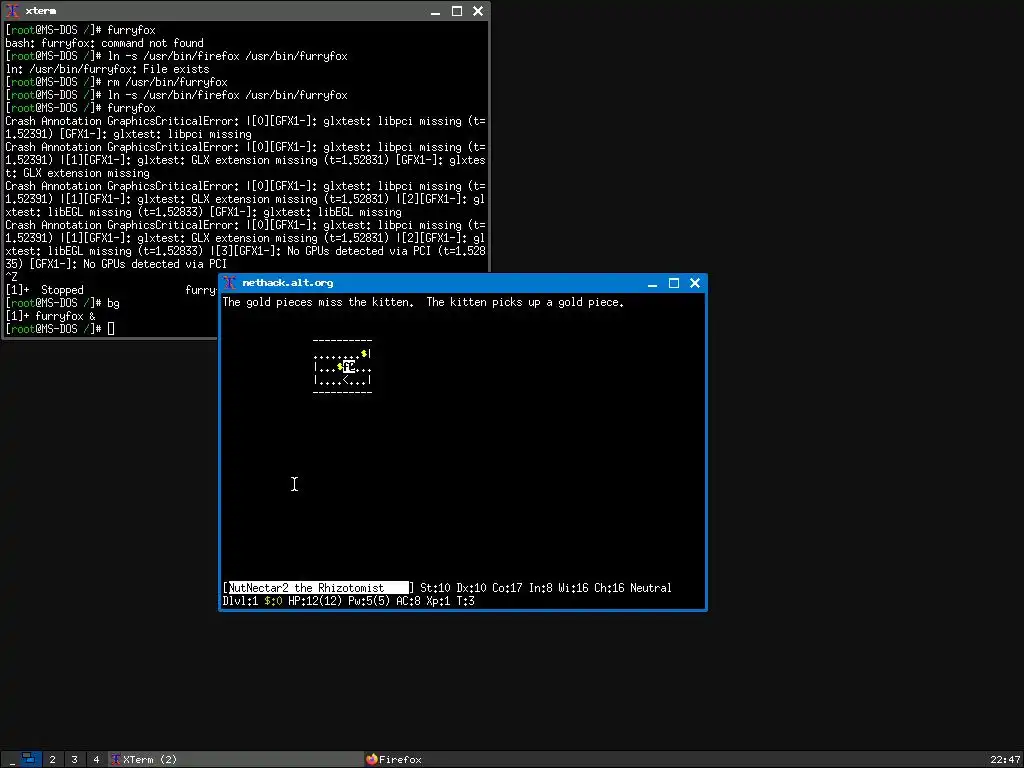Click the 'Dx:10' dexterity stat
This screenshot has height=768, width=1024.
click(471, 588)
